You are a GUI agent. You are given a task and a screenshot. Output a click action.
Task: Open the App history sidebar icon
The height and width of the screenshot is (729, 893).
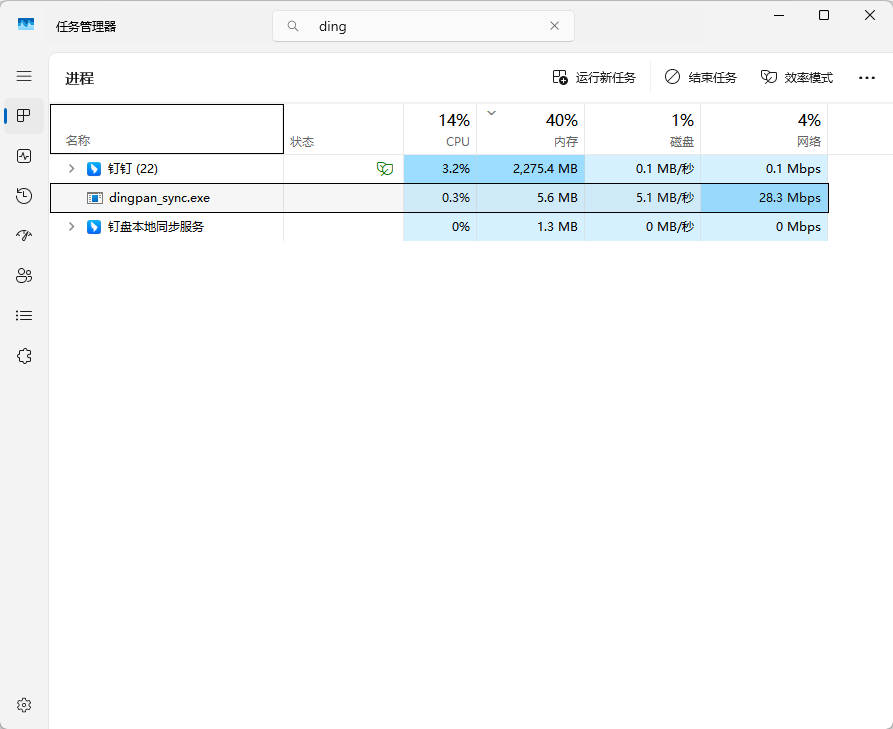[x=24, y=196]
